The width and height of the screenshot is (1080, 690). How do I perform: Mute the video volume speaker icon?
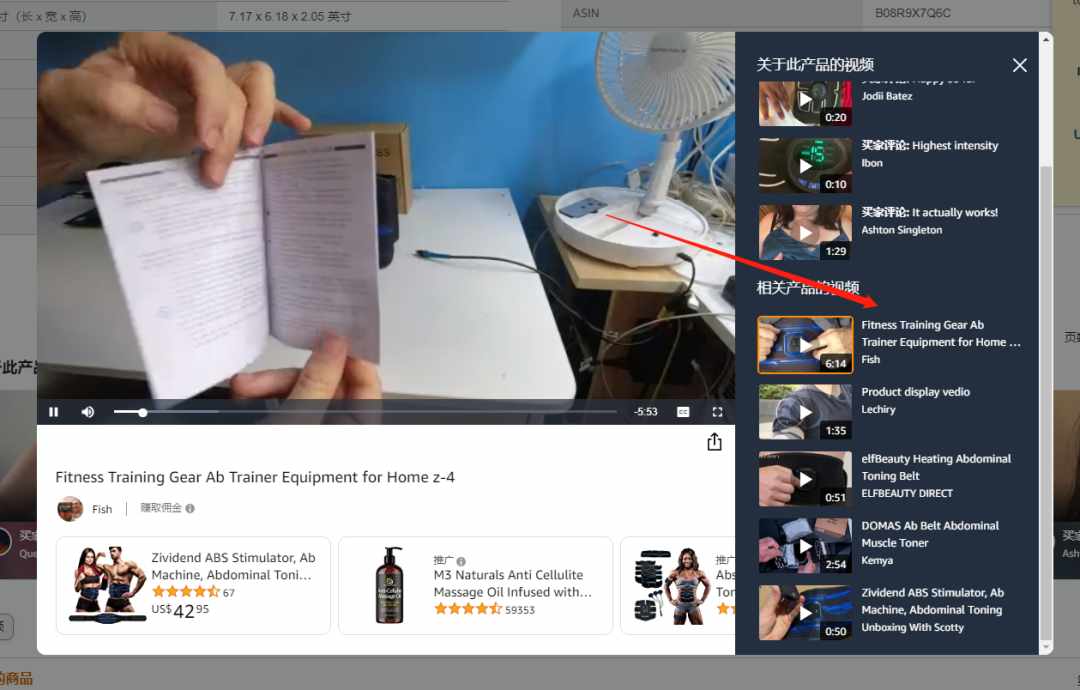(87, 412)
